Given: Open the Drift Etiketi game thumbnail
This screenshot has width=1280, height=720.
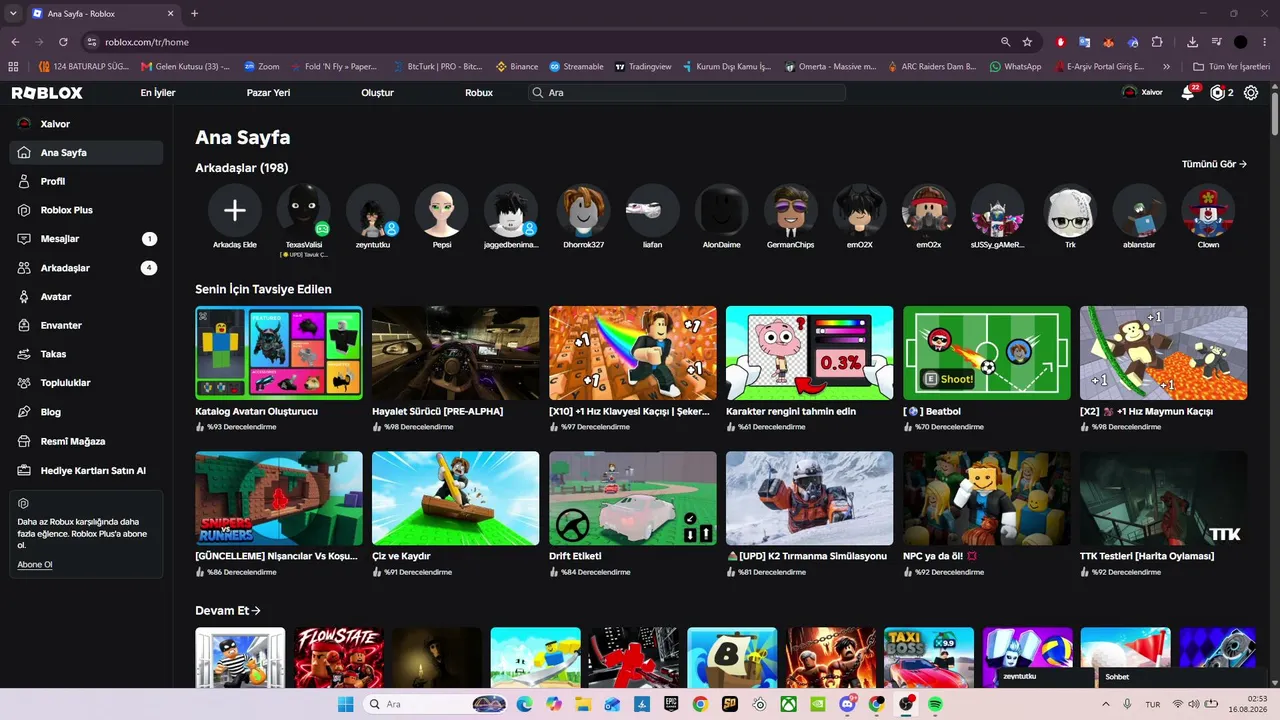Looking at the screenshot, I should [x=633, y=498].
